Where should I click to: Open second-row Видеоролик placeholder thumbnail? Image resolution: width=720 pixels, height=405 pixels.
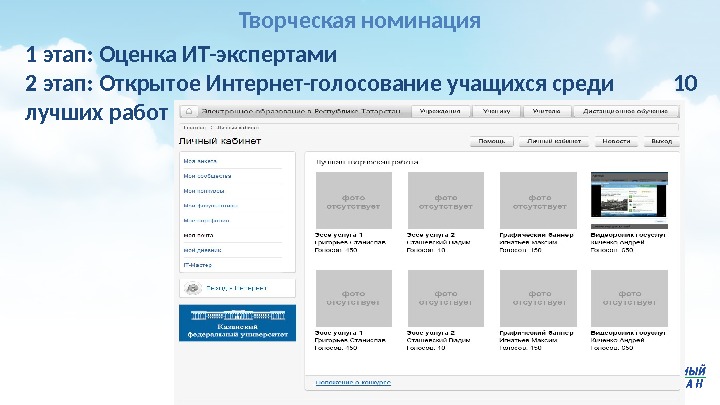[x=629, y=298]
